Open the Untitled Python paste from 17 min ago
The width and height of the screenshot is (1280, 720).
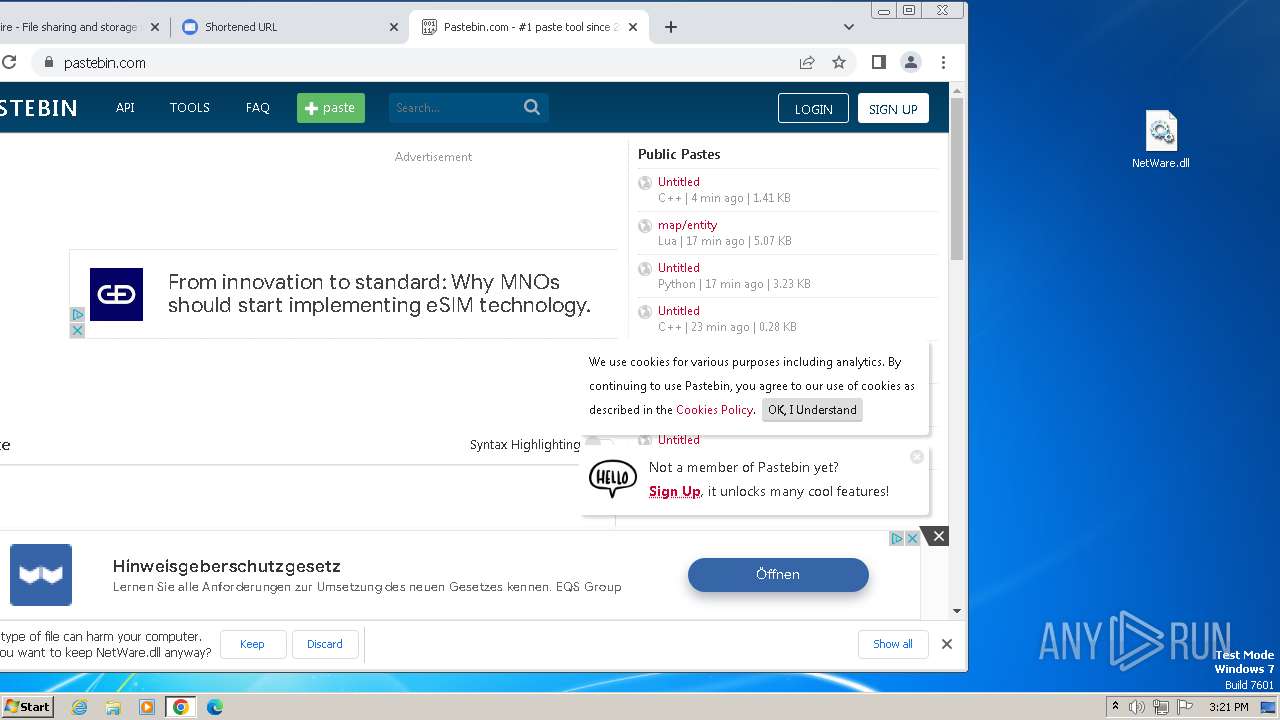click(678, 268)
